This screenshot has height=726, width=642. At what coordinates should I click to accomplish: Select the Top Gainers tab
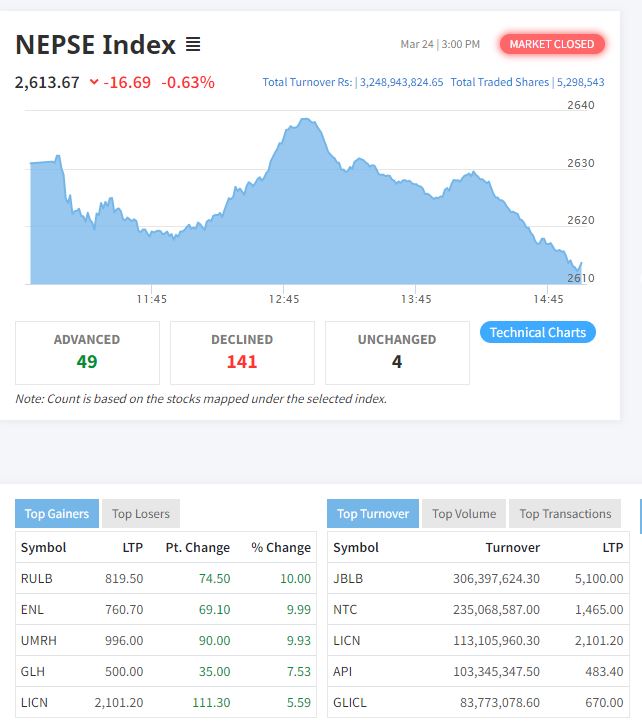coord(56,514)
